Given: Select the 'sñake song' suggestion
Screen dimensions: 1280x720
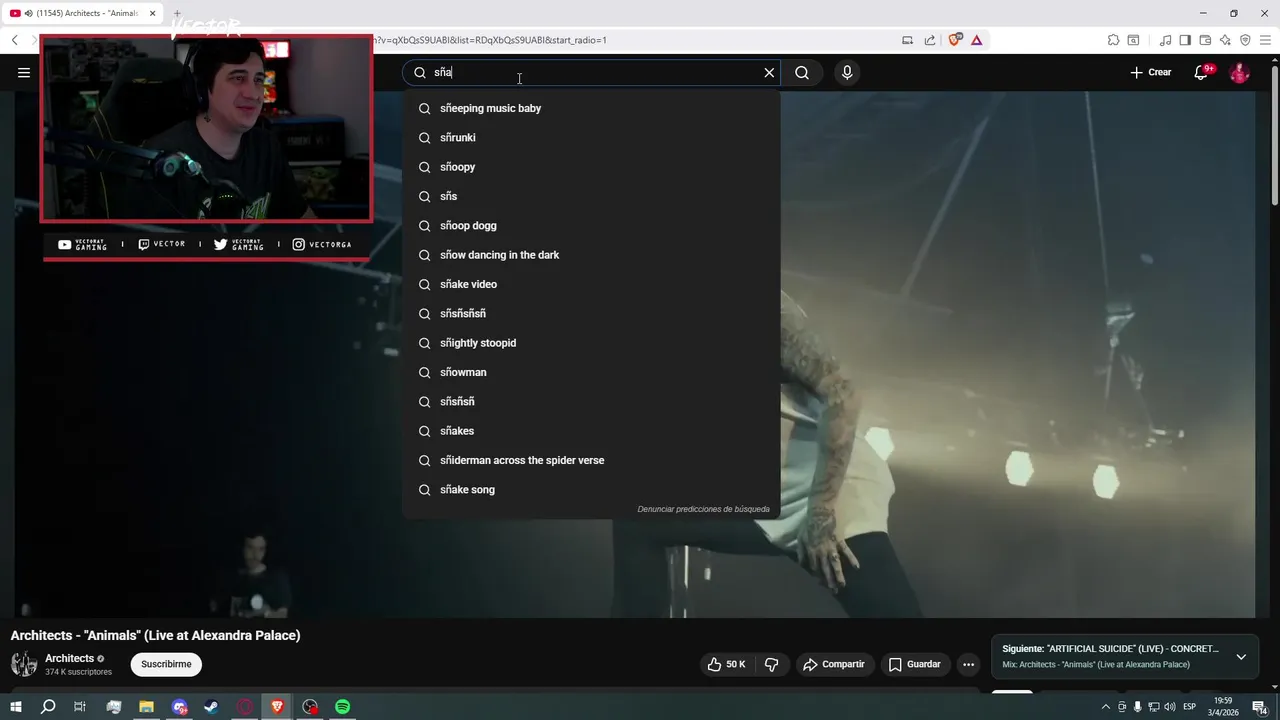Looking at the screenshot, I should (x=591, y=489).
